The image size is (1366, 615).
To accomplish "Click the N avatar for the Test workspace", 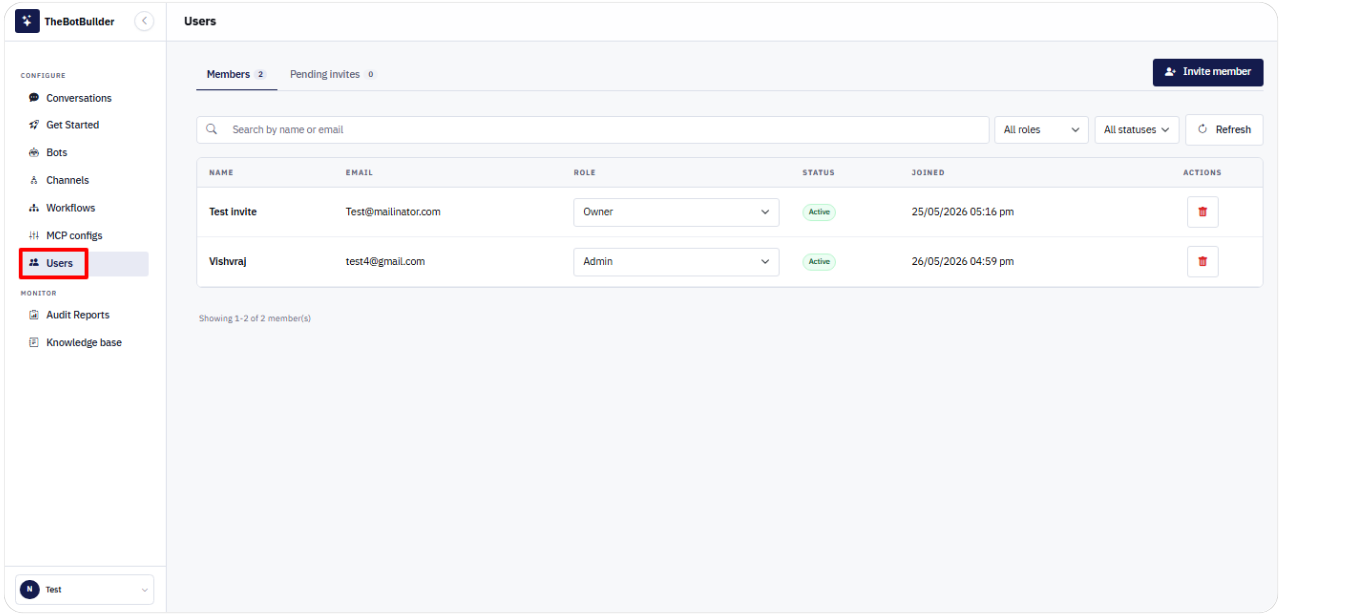I will [30, 589].
